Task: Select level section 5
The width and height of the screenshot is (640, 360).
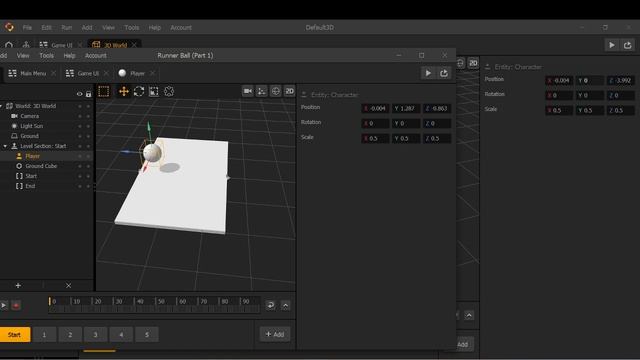Action: (147, 335)
